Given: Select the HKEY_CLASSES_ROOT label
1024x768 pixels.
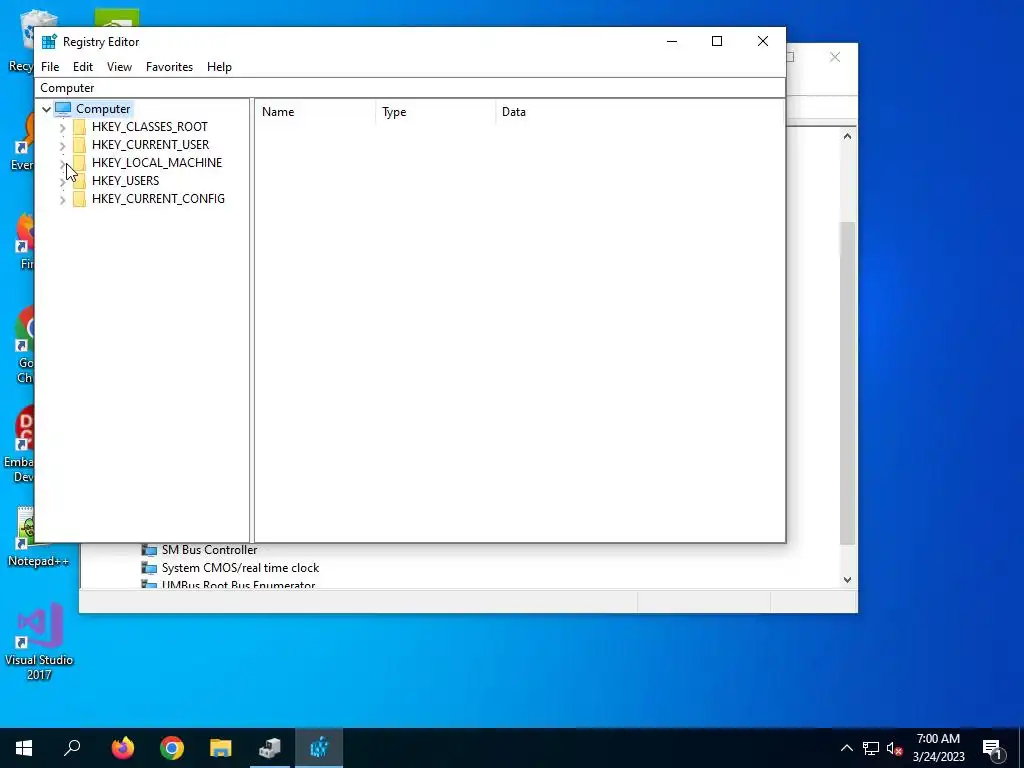Looking at the screenshot, I should pos(150,127).
